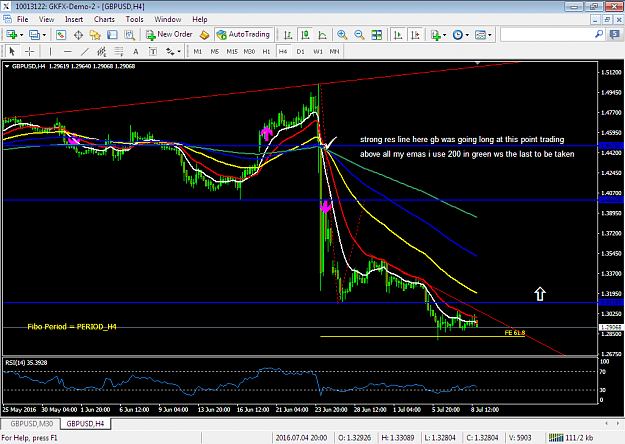The height and width of the screenshot is (444, 625).
Task: Toggle the Data Window crosshair-target icon
Action: [78, 35]
